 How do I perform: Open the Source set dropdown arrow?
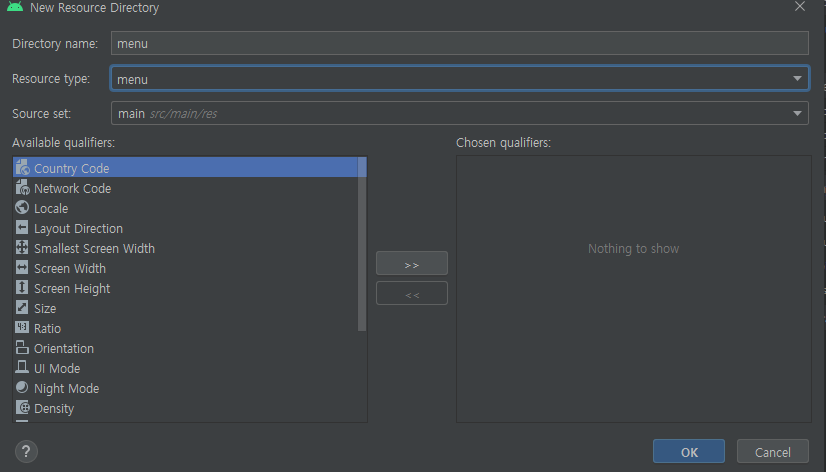(797, 113)
